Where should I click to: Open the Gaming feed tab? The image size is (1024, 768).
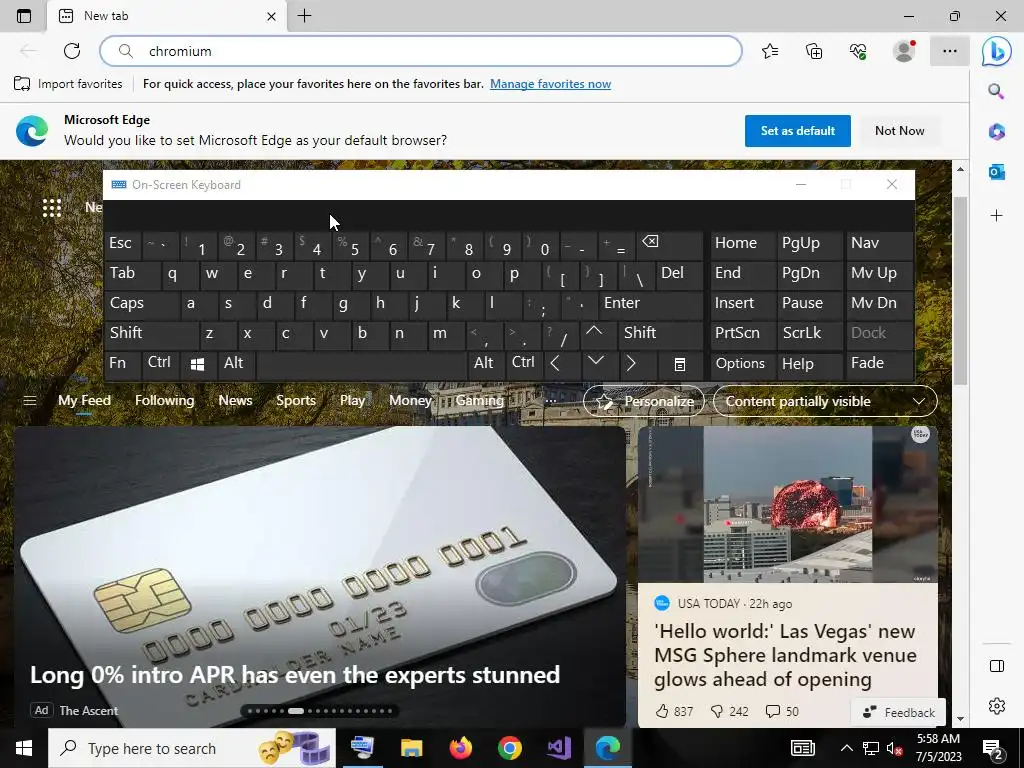pyautogui.click(x=479, y=400)
